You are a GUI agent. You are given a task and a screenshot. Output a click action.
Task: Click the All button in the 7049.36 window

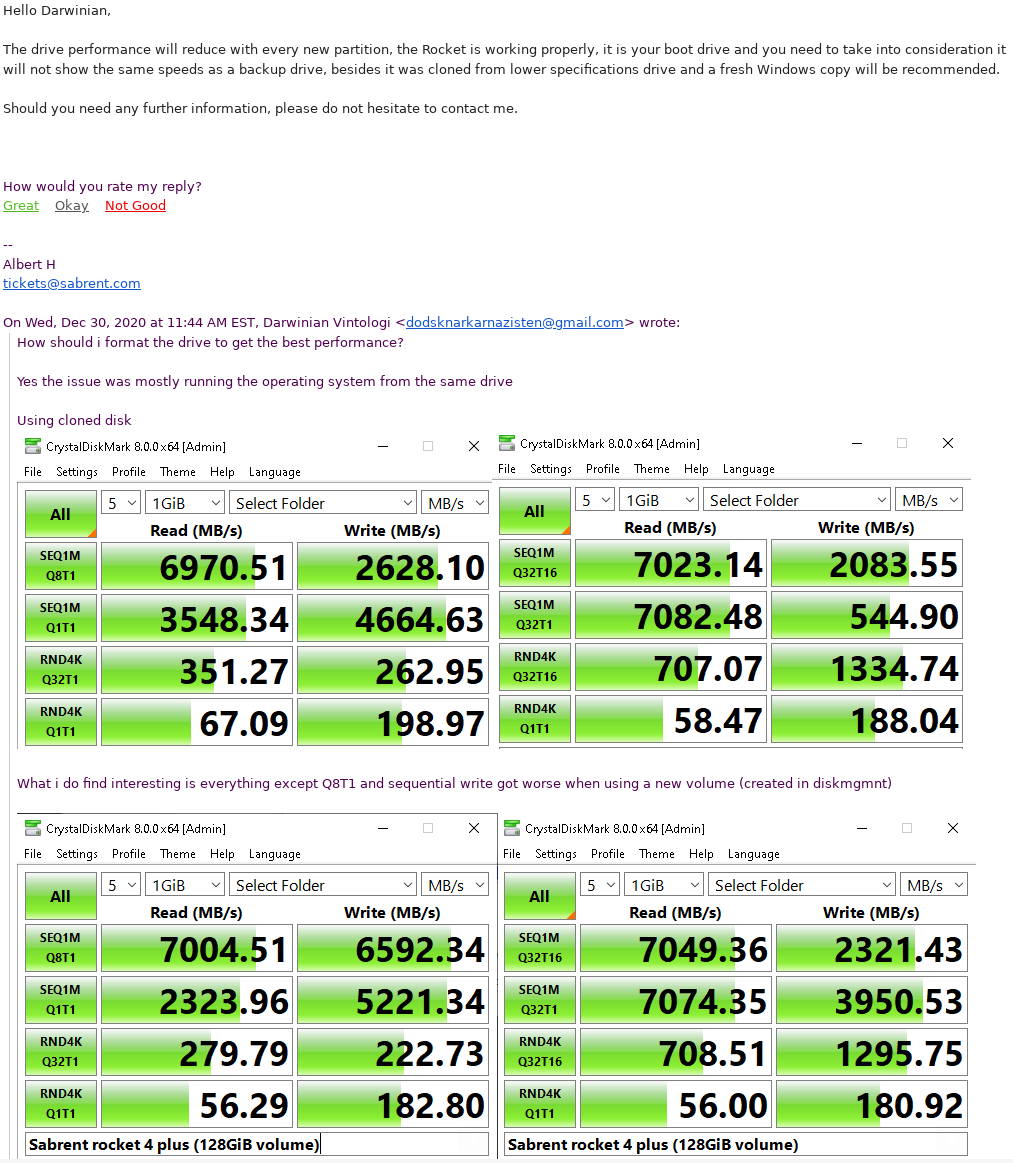click(540, 896)
